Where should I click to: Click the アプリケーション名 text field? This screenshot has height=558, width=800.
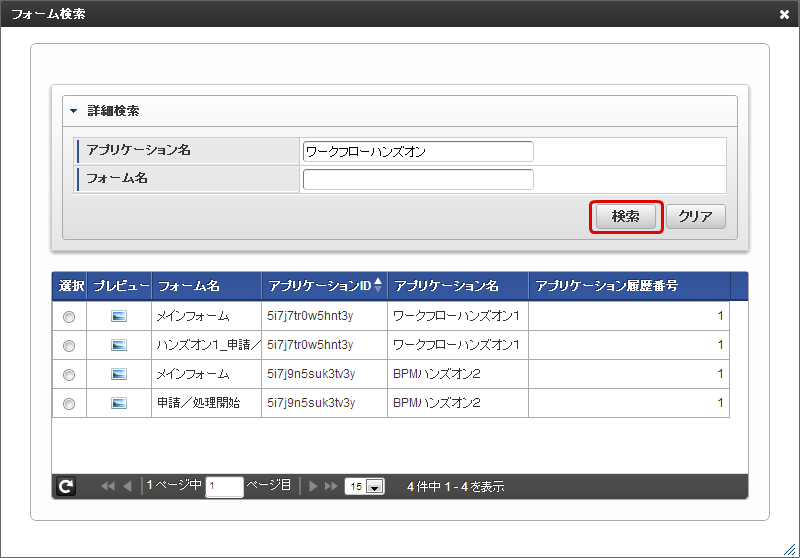(418, 151)
